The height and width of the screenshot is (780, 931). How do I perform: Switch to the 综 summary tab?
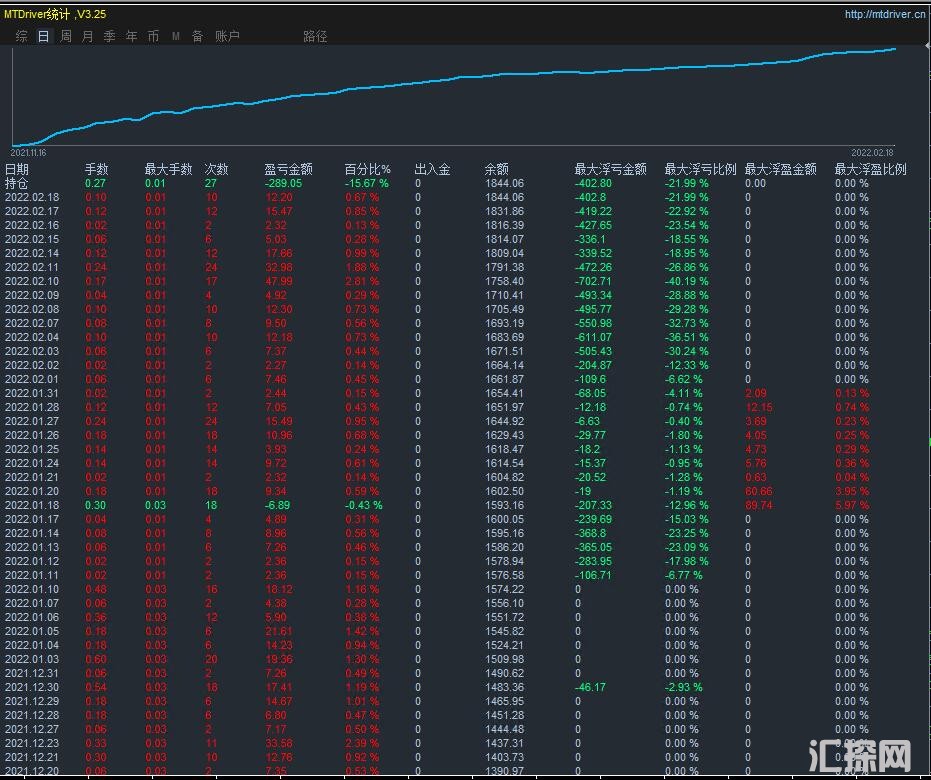(x=21, y=36)
